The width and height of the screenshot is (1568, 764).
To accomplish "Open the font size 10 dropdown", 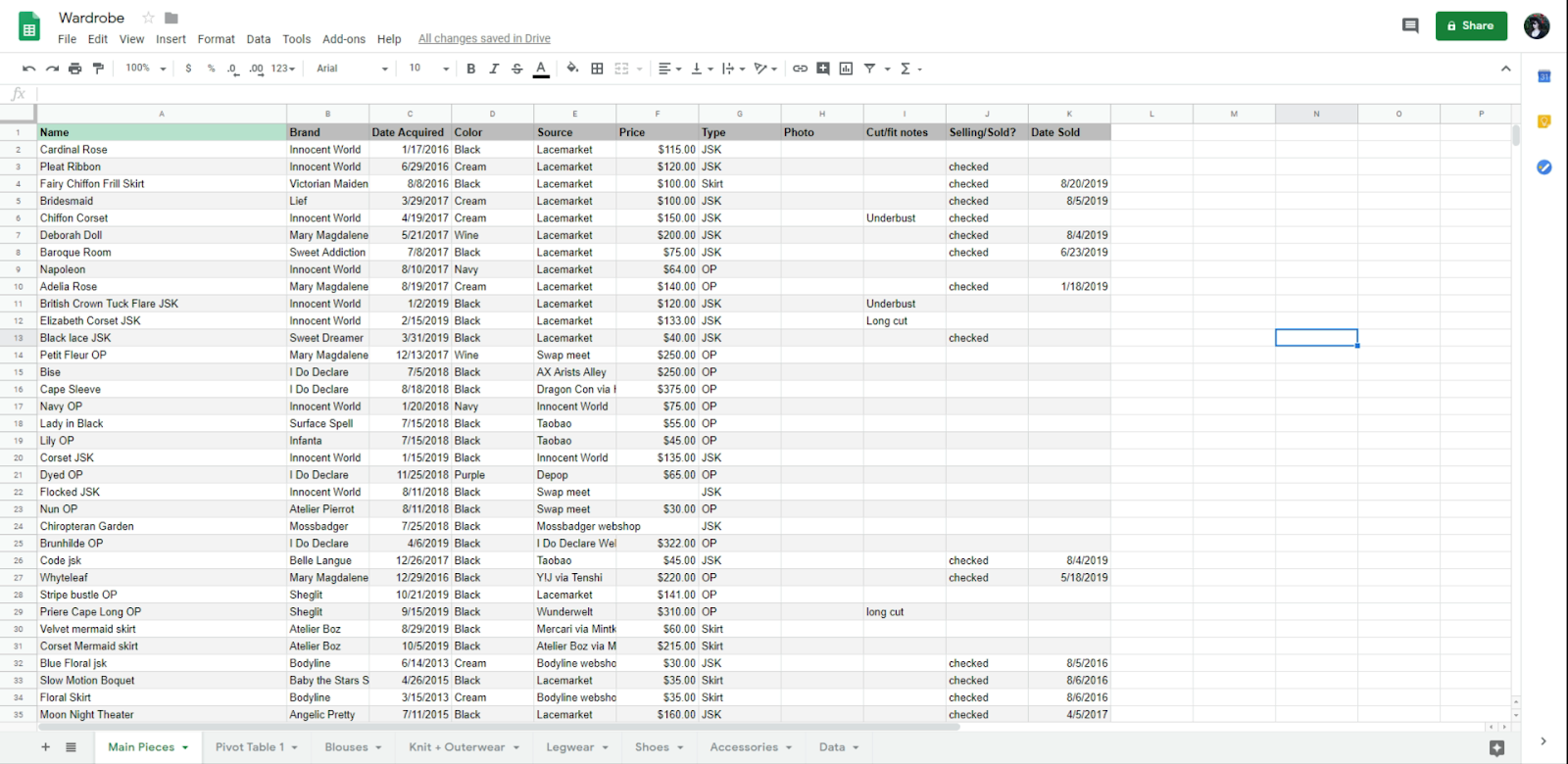I will point(429,69).
